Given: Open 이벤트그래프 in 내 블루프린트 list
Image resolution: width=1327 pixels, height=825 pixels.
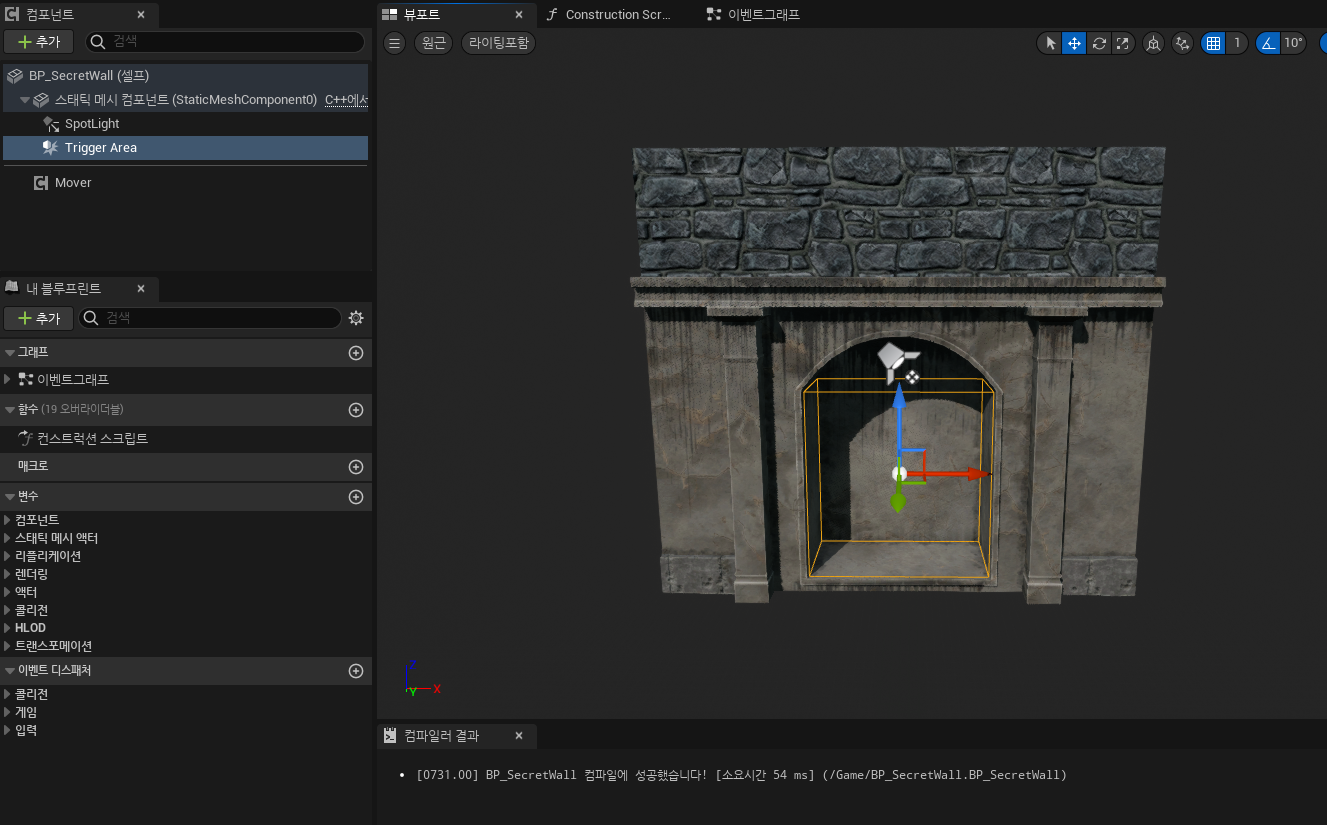Looking at the screenshot, I should (x=73, y=379).
